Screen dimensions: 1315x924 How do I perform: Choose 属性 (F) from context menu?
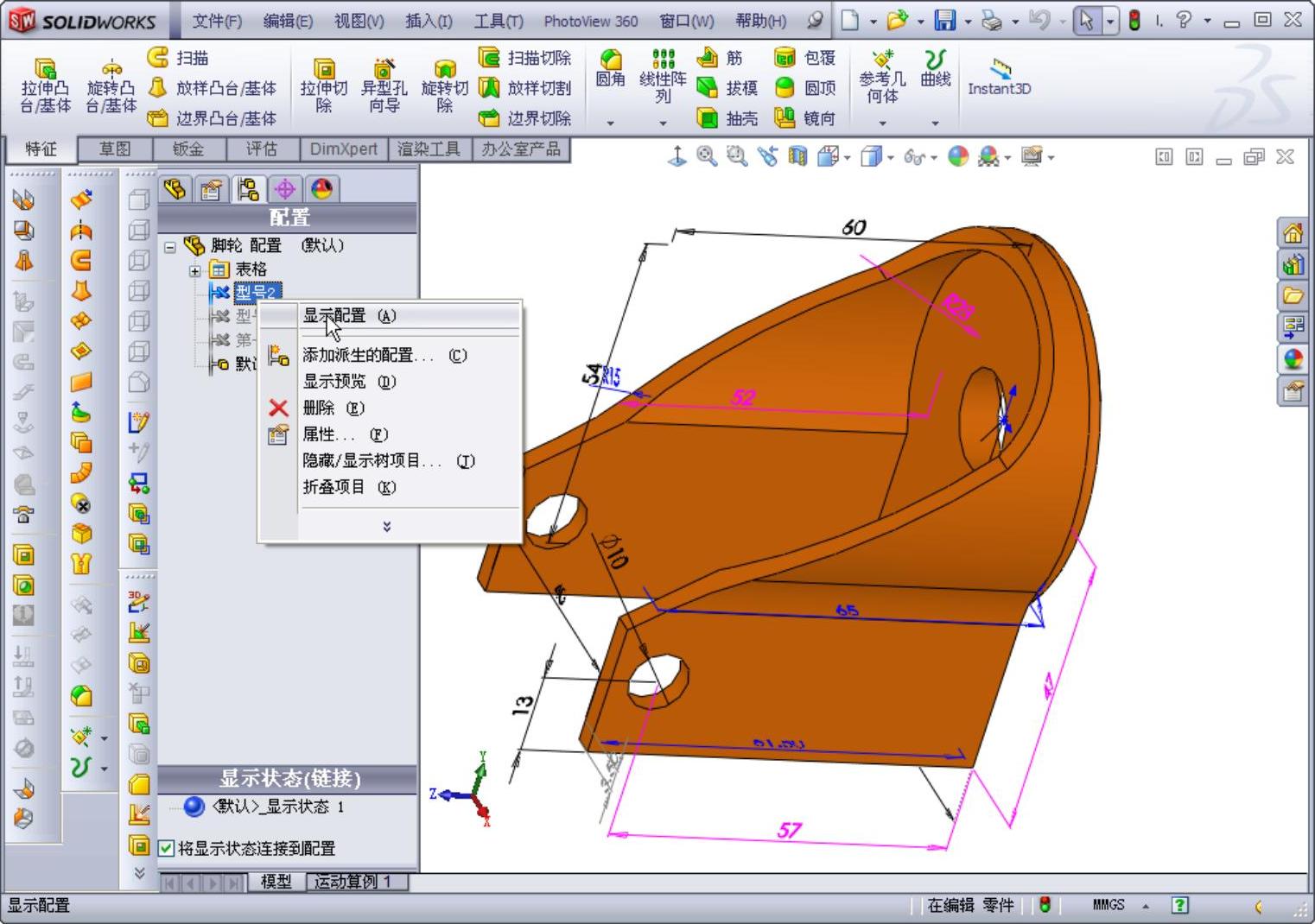point(390,434)
